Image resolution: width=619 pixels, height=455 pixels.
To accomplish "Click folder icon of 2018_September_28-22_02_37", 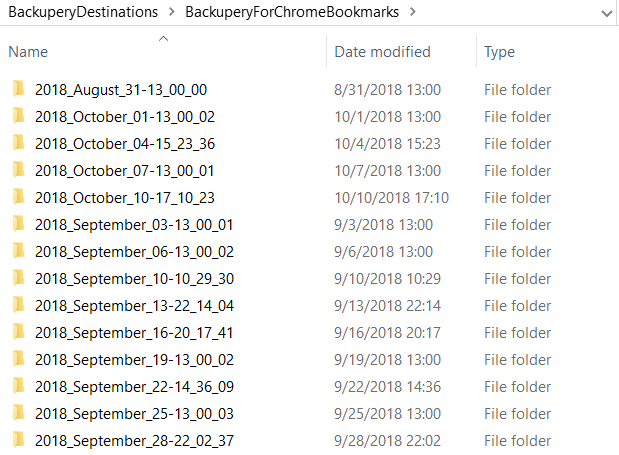I will pyautogui.click(x=19, y=440).
